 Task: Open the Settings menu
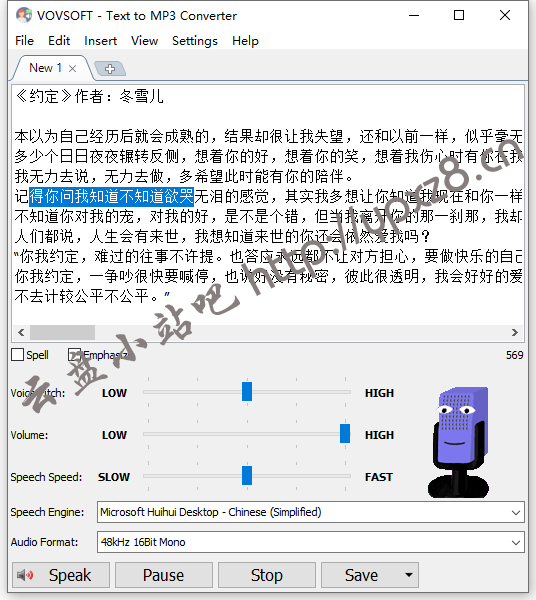pyautogui.click(x=195, y=41)
